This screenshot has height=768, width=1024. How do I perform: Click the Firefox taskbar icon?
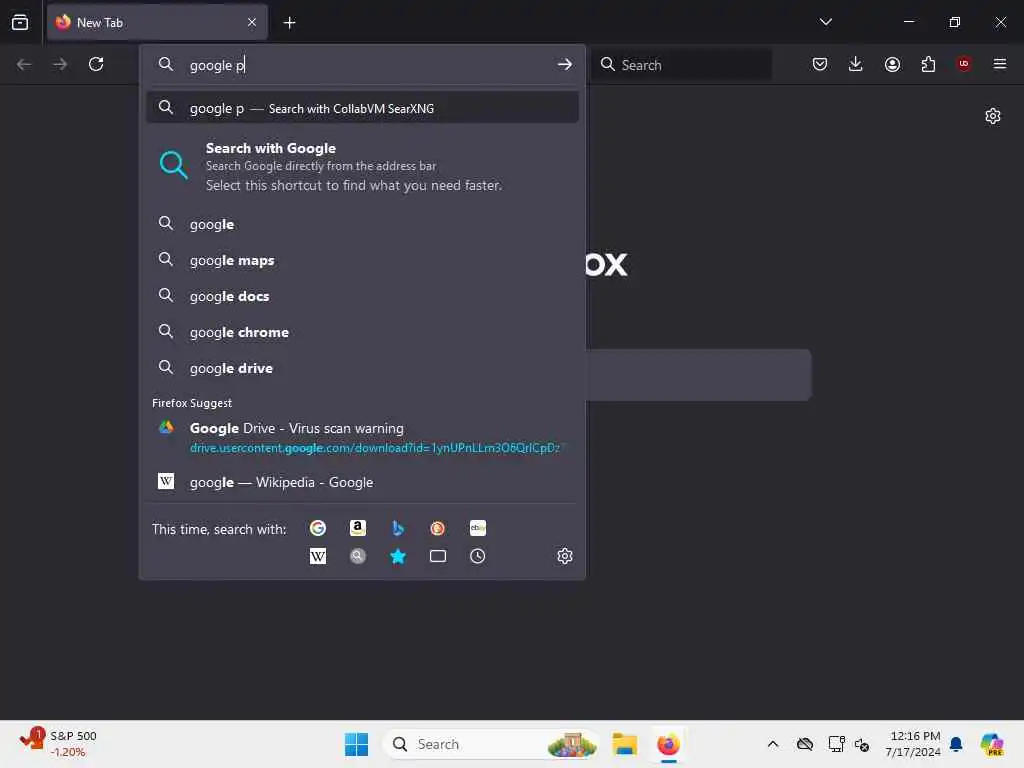point(668,744)
